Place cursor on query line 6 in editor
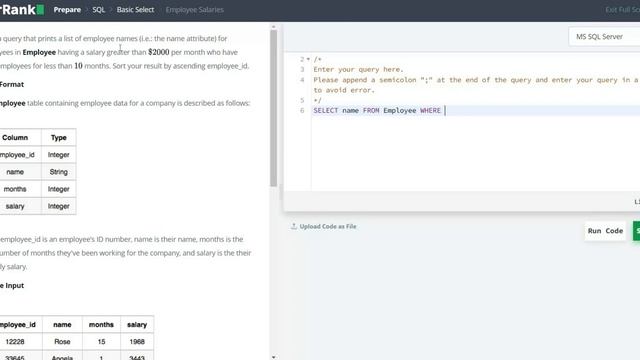This screenshot has width=640, height=360. point(476,111)
